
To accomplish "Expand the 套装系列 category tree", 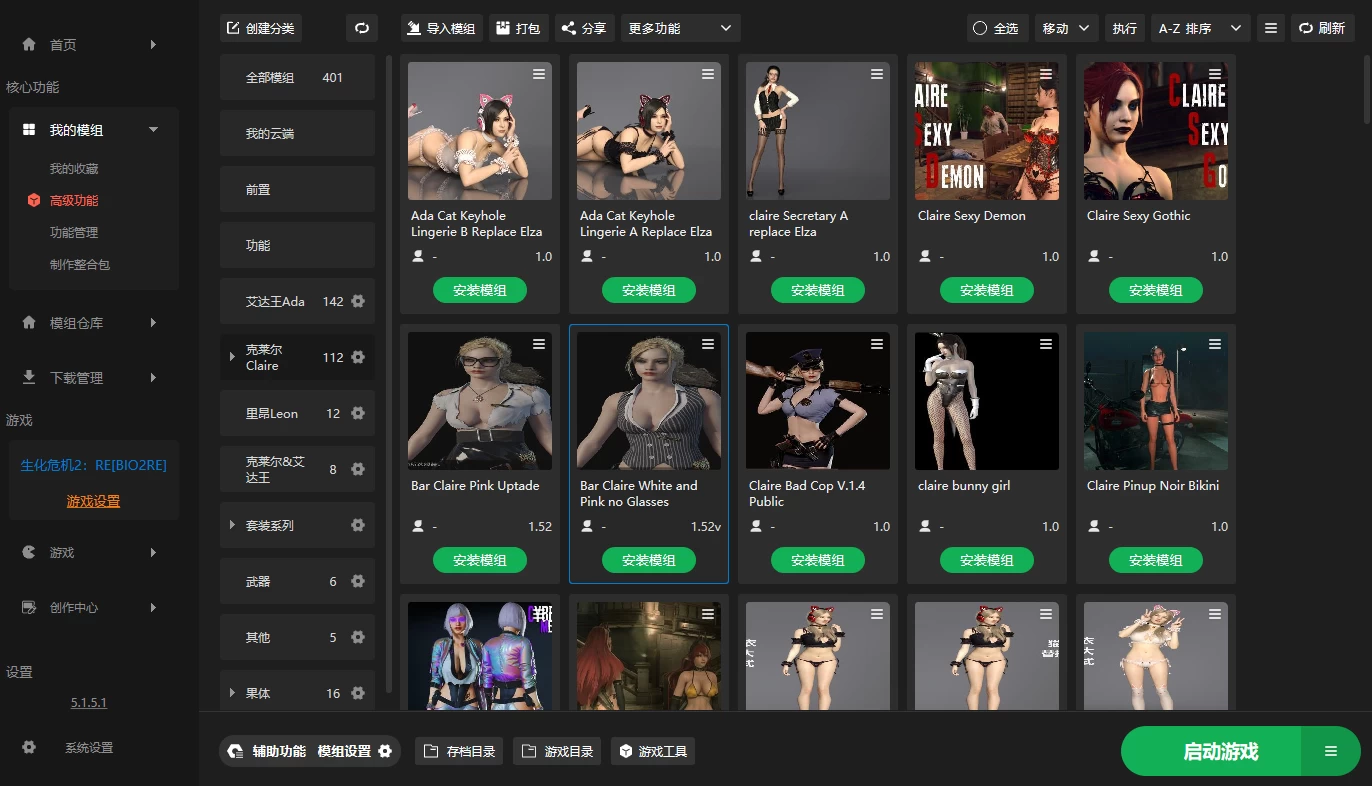I will click(x=232, y=525).
